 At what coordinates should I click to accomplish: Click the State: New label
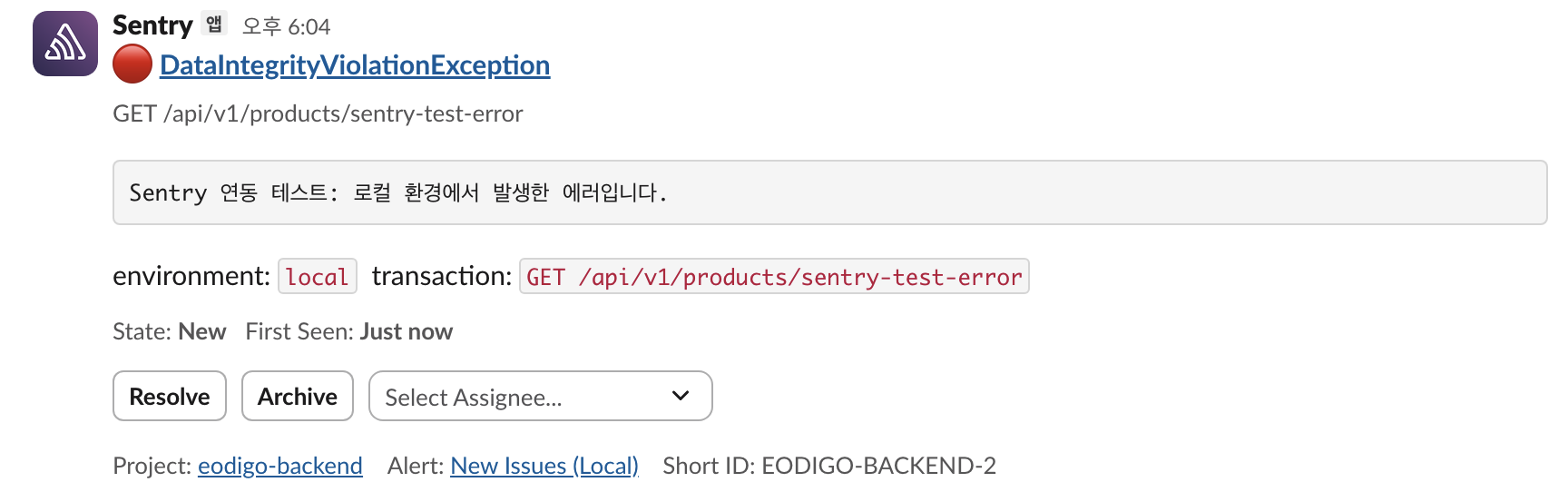coord(169,331)
